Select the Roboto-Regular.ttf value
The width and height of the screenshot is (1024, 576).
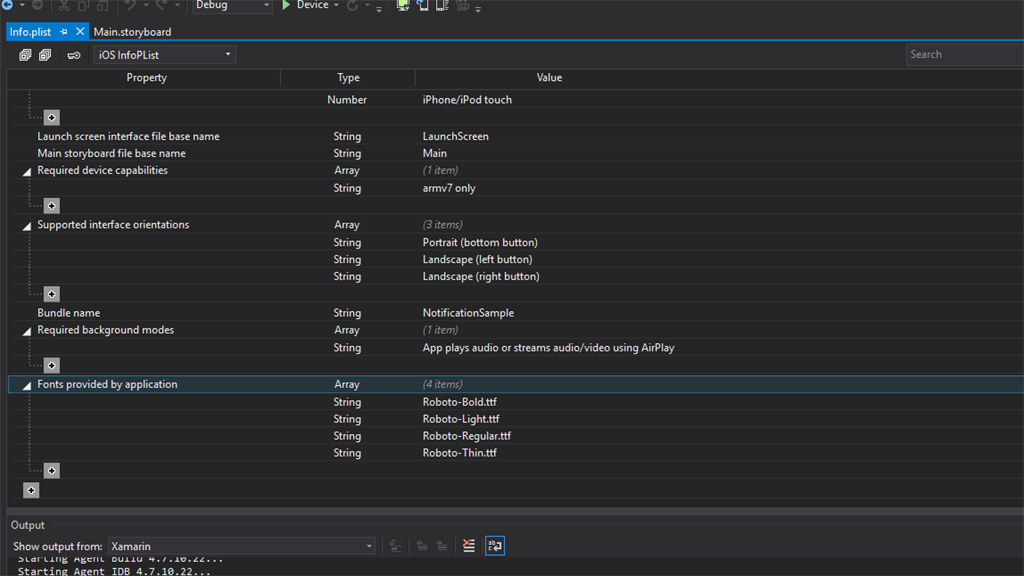[467, 436]
